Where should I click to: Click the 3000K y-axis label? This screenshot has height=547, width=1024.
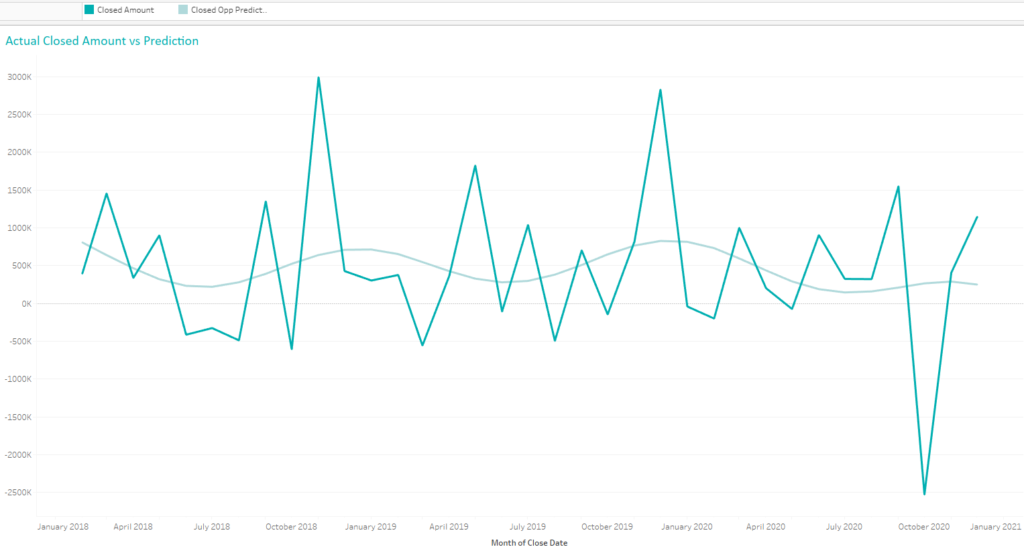click(x=20, y=77)
